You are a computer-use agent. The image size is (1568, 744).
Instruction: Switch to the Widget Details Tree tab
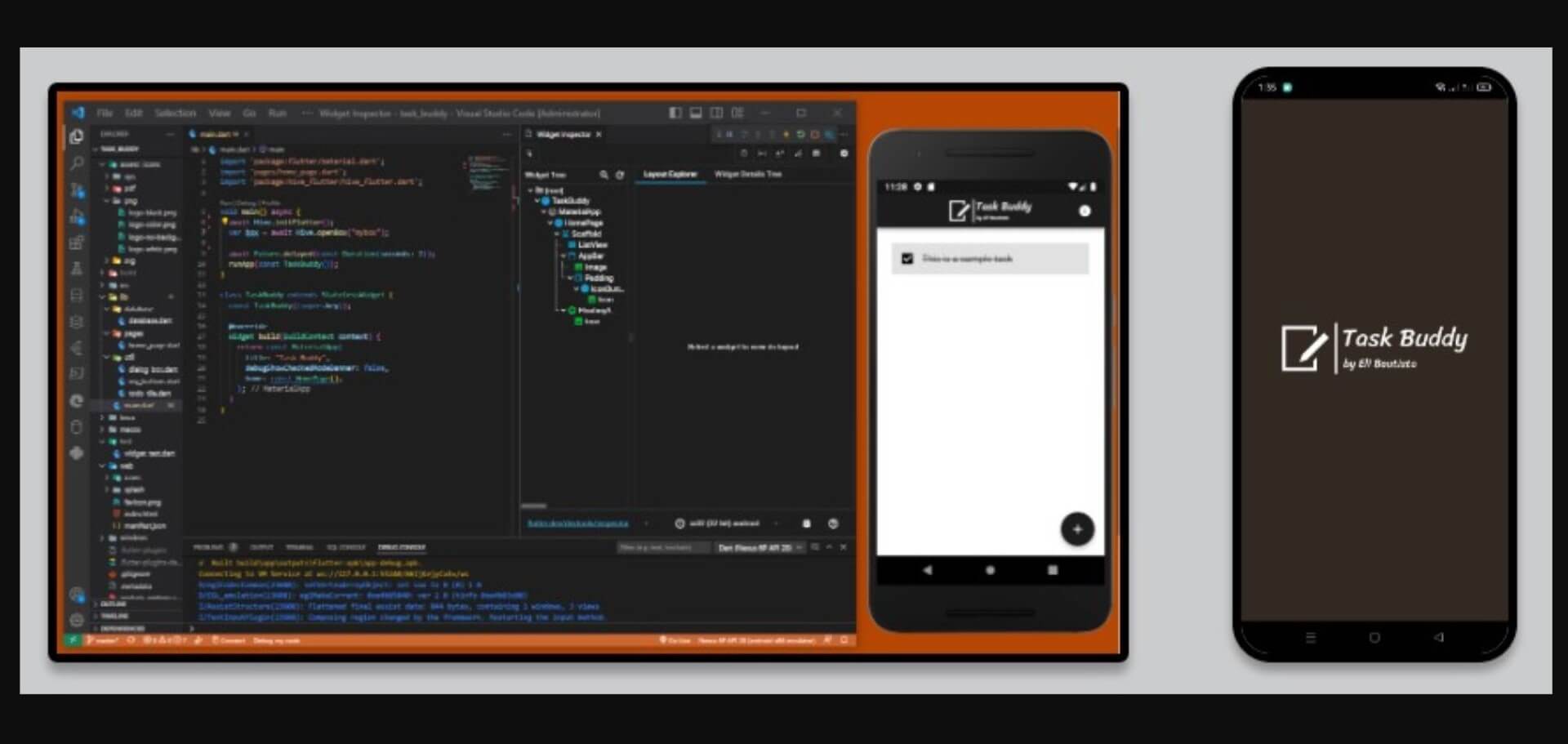(748, 174)
